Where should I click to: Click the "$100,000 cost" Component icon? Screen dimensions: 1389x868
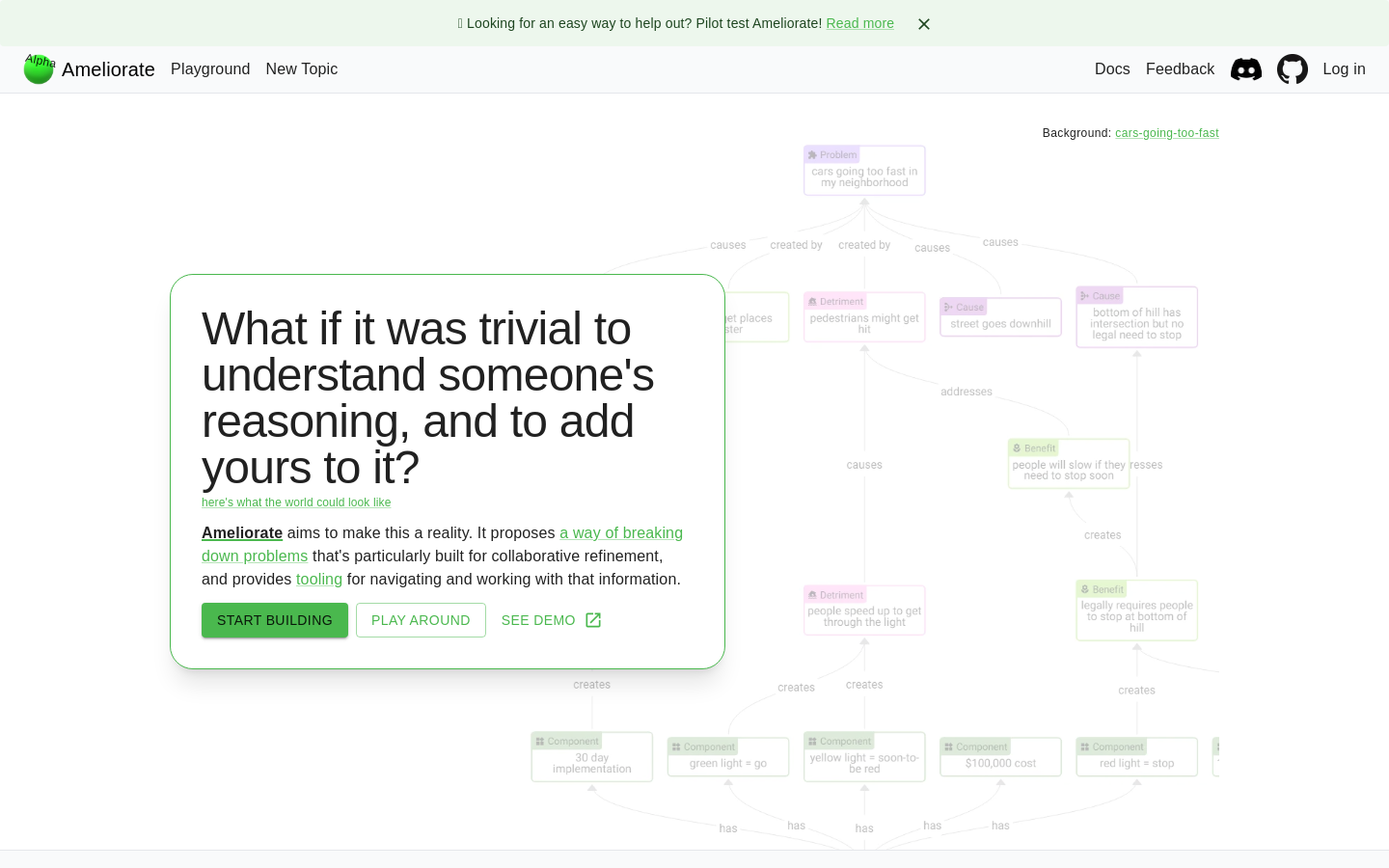[948, 747]
